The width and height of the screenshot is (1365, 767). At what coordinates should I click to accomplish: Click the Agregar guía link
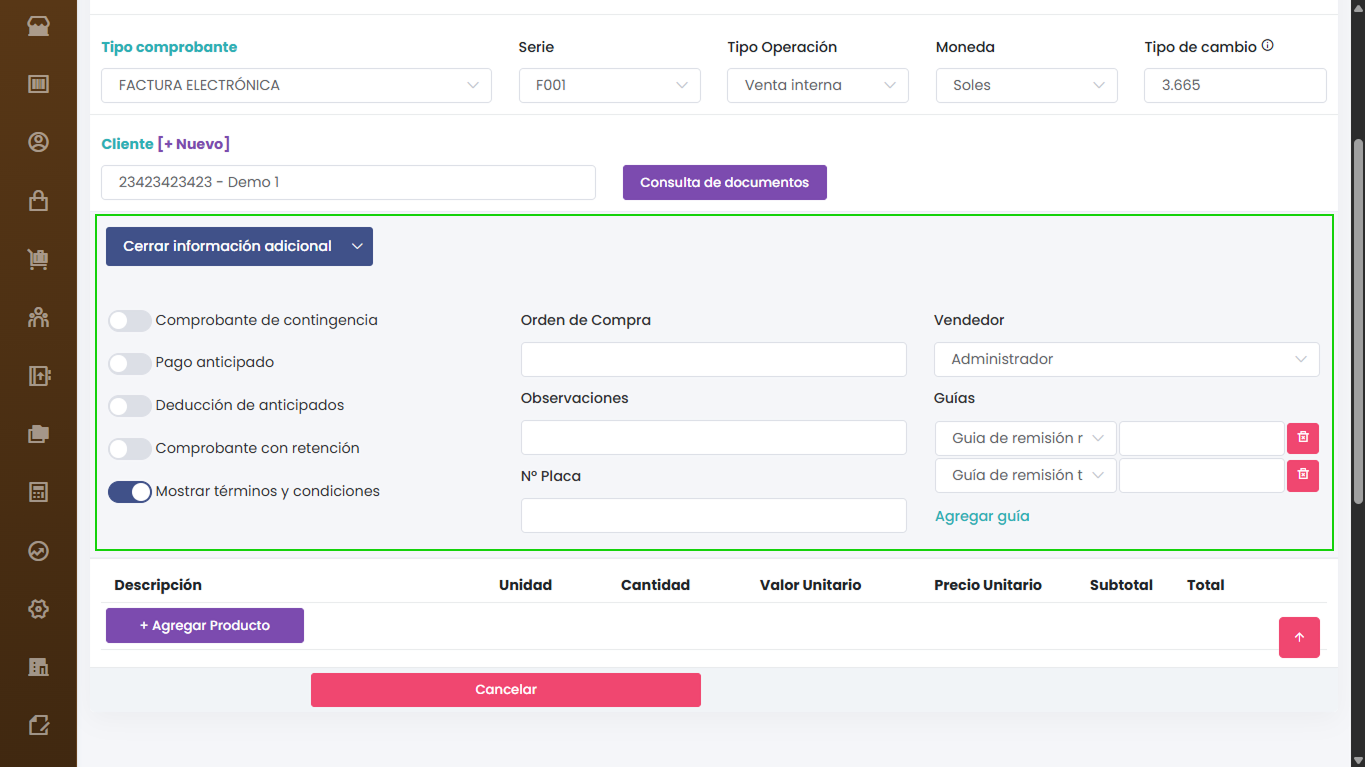(982, 516)
